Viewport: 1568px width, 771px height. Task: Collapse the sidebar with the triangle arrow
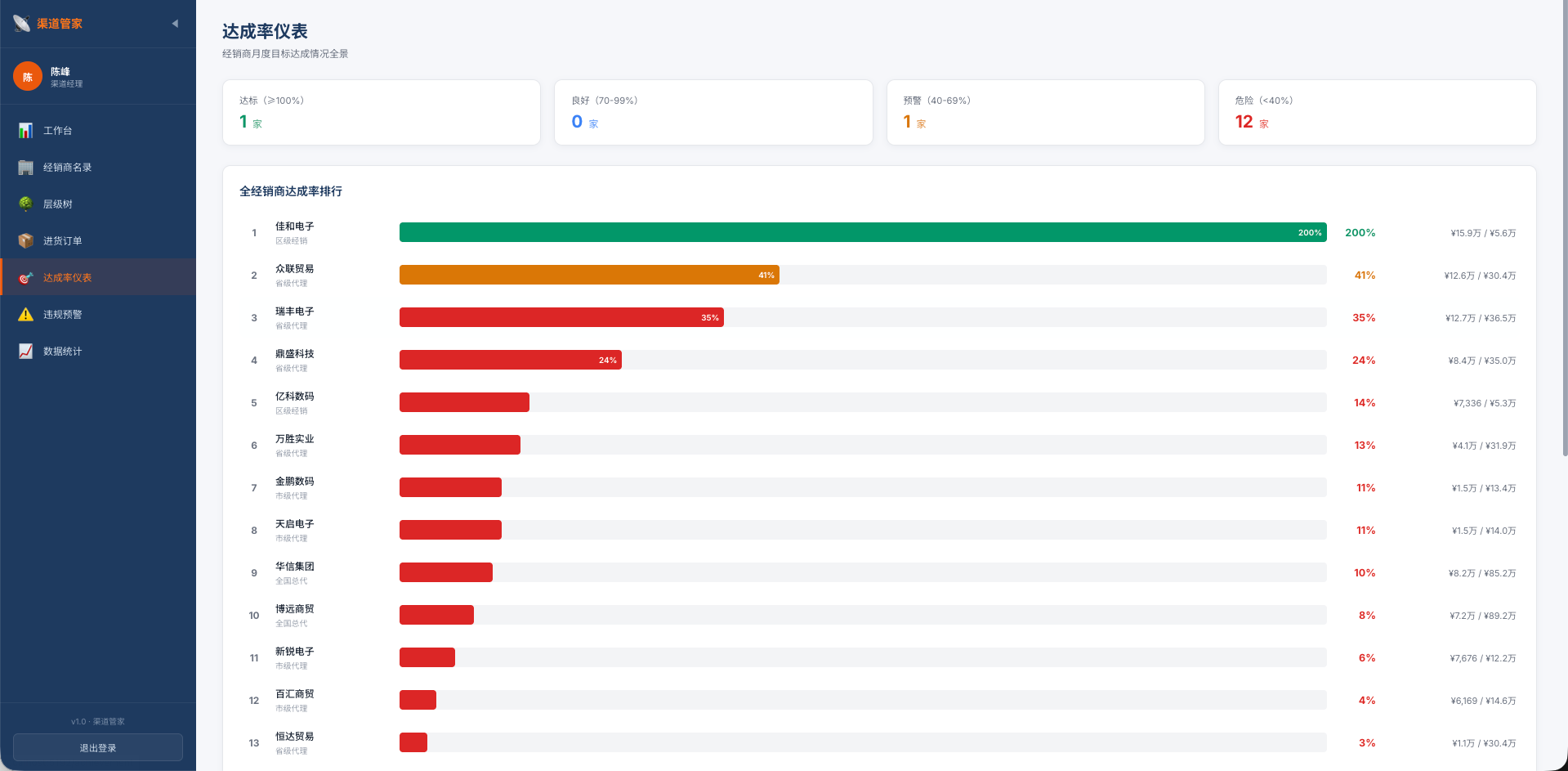coord(175,24)
